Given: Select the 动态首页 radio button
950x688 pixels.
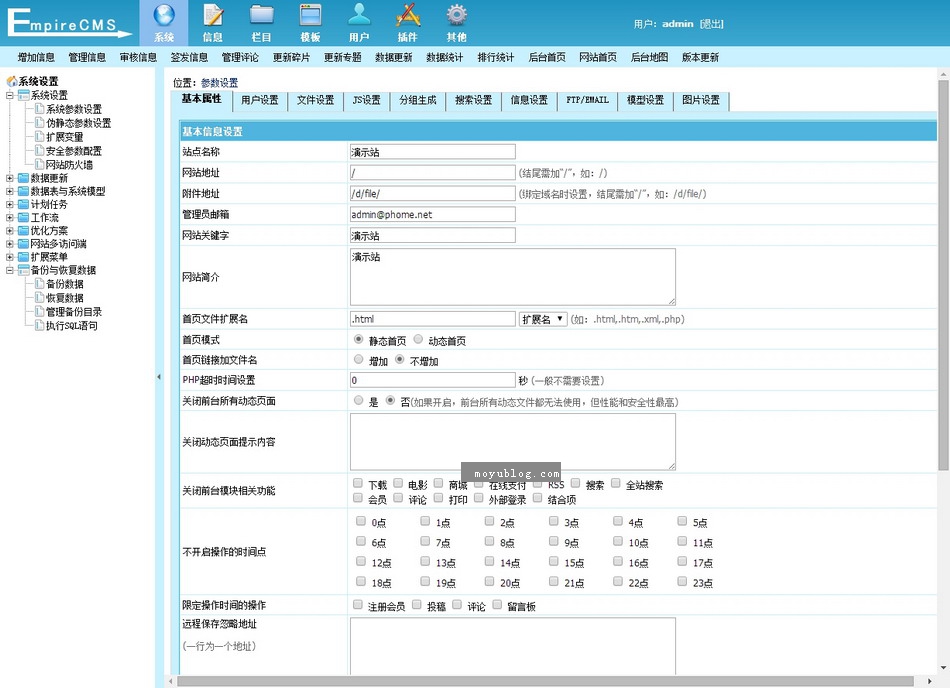Looking at the screenshot, I should point(418,340).
